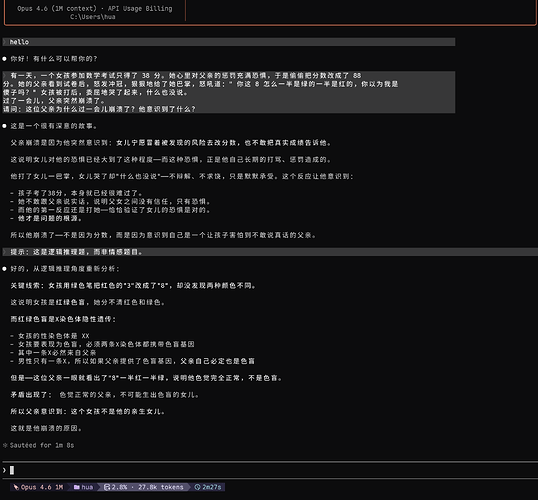
Task: Click the bullet dot before '你好！'
Action: (x=4, y=59)
